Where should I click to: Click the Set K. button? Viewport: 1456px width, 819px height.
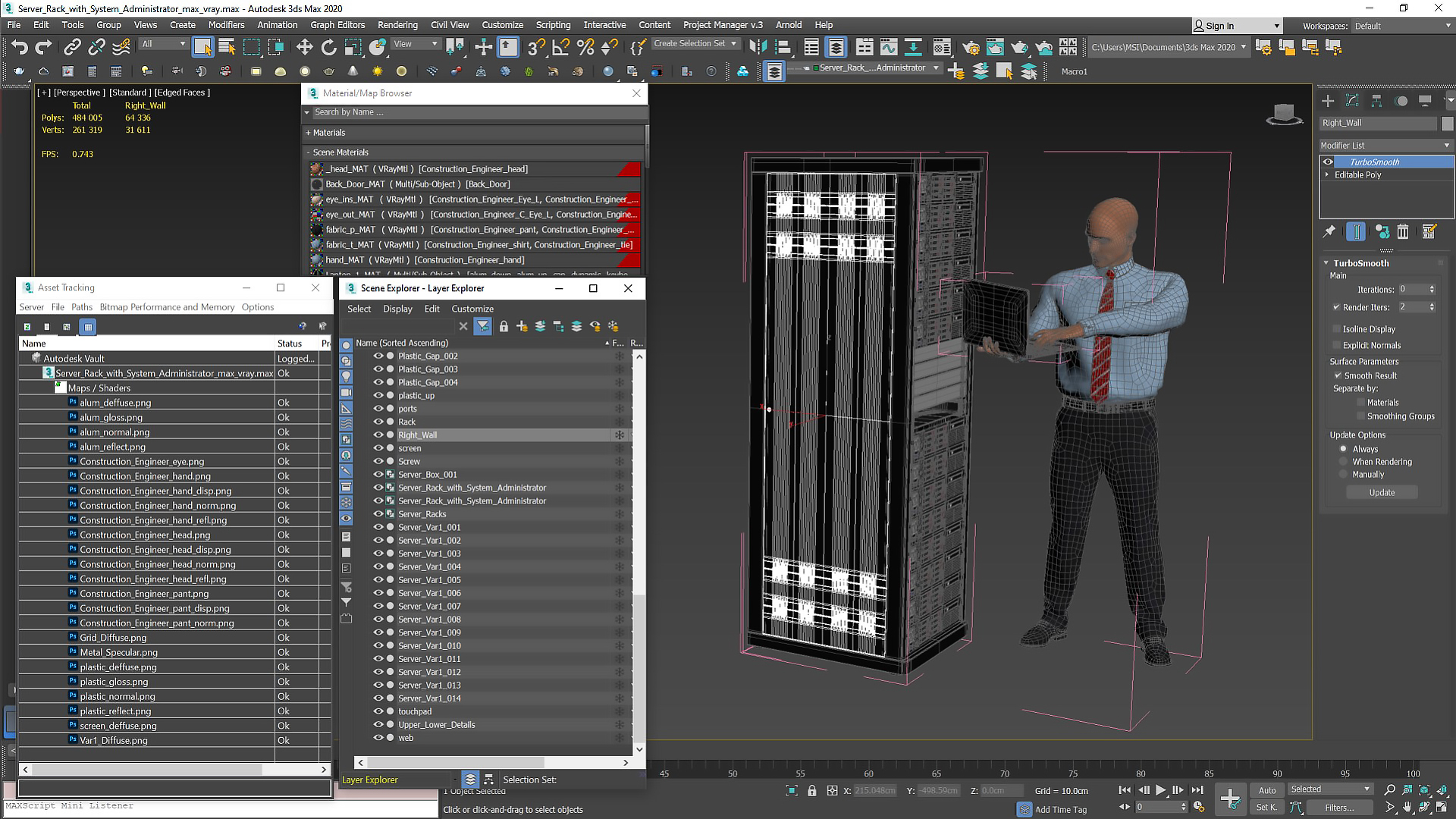coord(1266,808)
